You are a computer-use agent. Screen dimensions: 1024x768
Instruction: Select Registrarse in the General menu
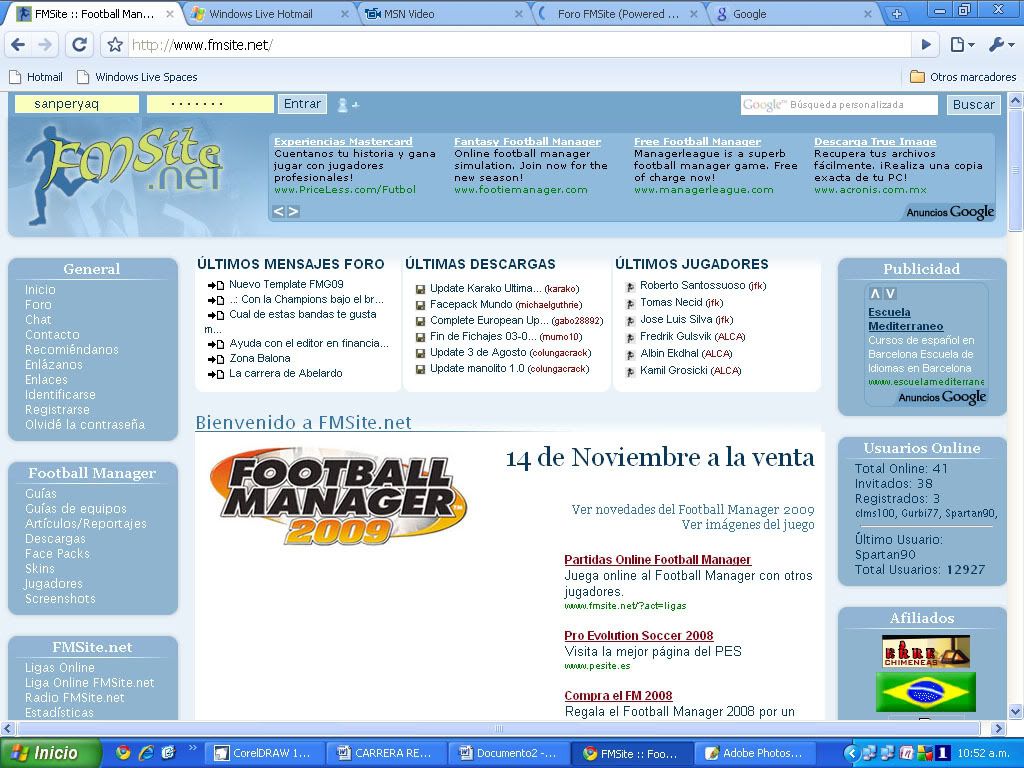[x=57, y=409]
